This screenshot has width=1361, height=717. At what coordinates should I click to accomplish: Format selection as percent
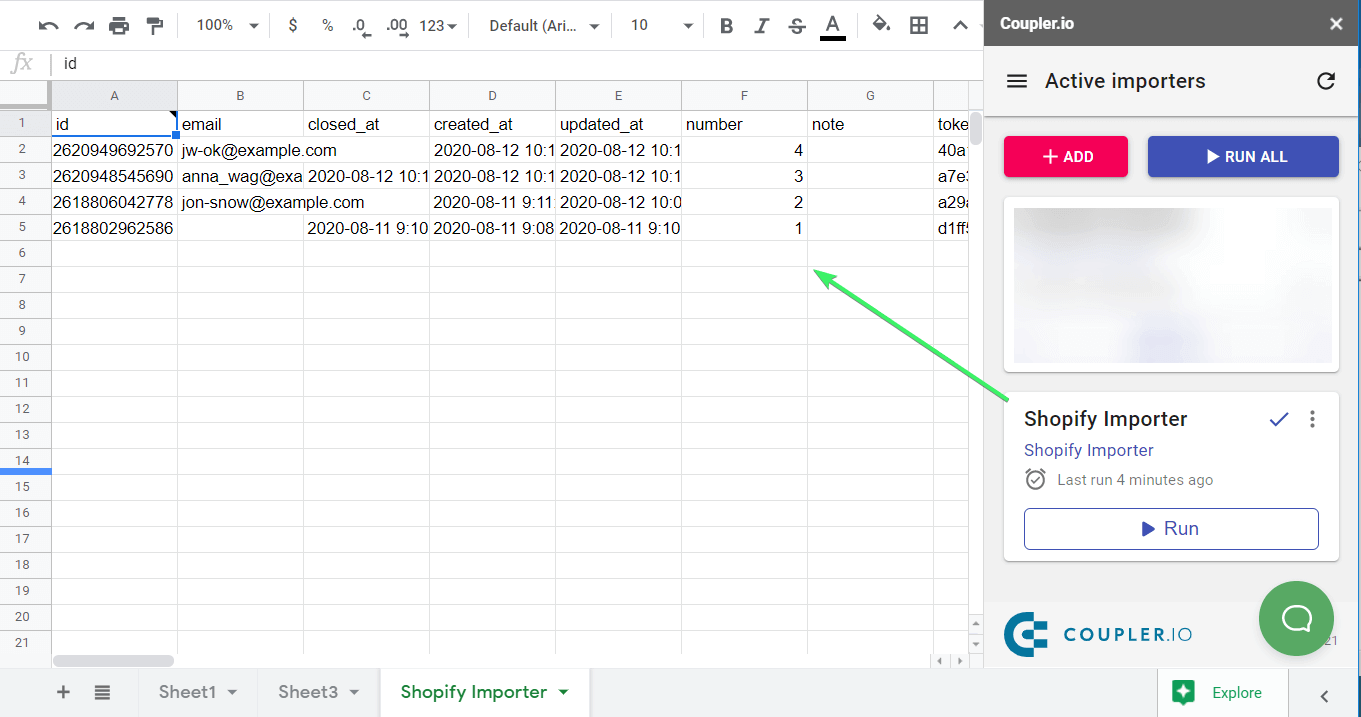(327, 25)
